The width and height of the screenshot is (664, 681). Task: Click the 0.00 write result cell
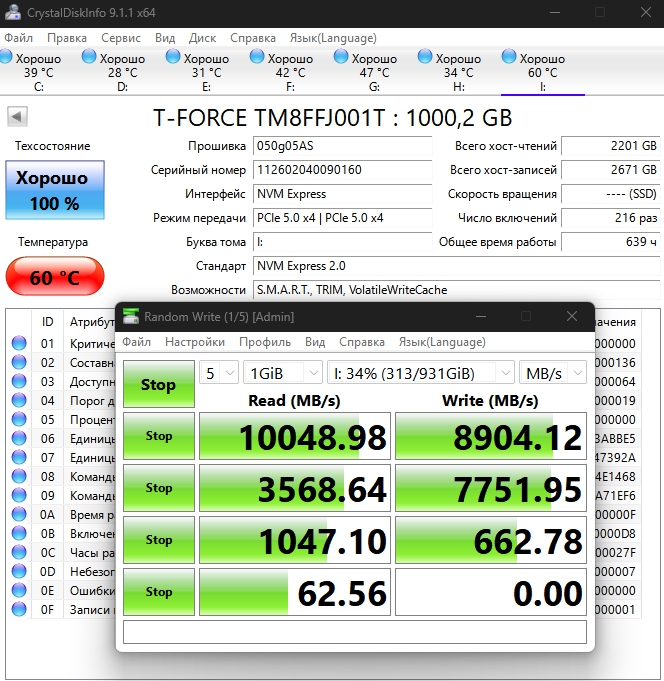[x=491, y=592]
